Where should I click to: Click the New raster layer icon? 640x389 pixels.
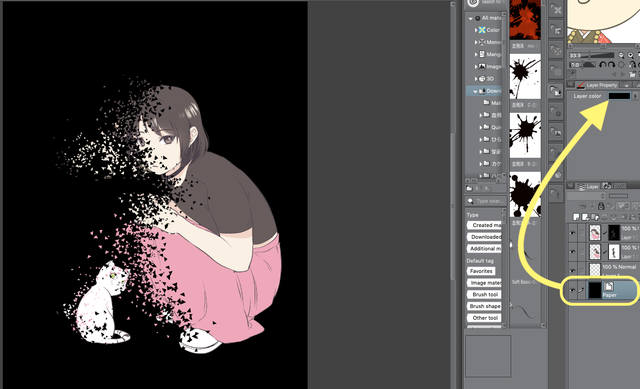(x=576, y=217)
